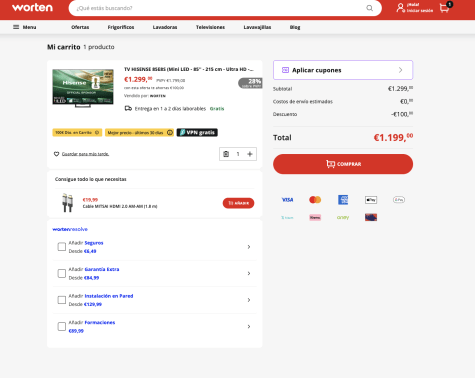The width and height of the screenshot is (475, 378).
Task: Open the hamburger Menu icon
Action: coord(16,27)
